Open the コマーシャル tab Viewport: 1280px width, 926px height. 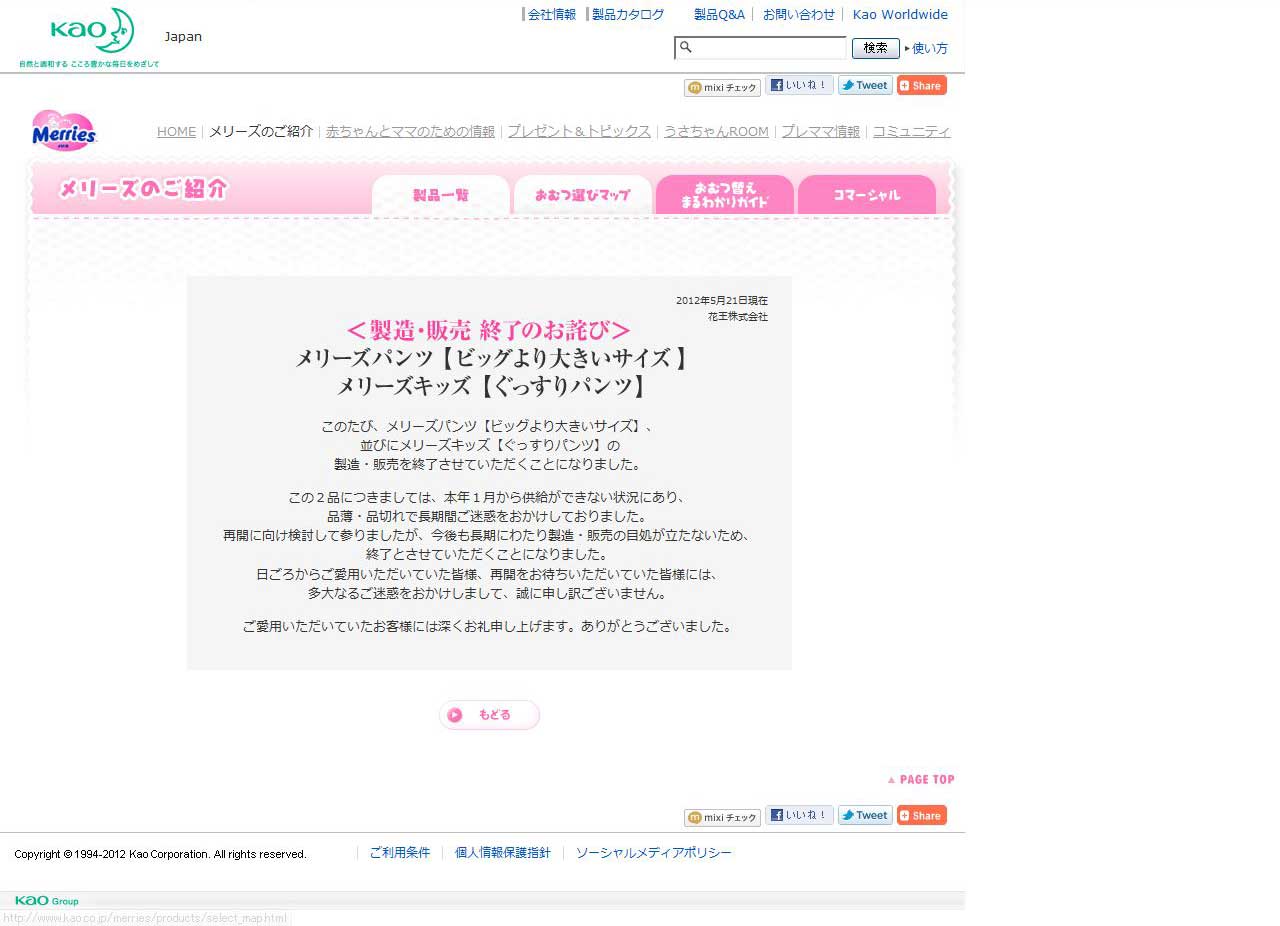[866, 196]
